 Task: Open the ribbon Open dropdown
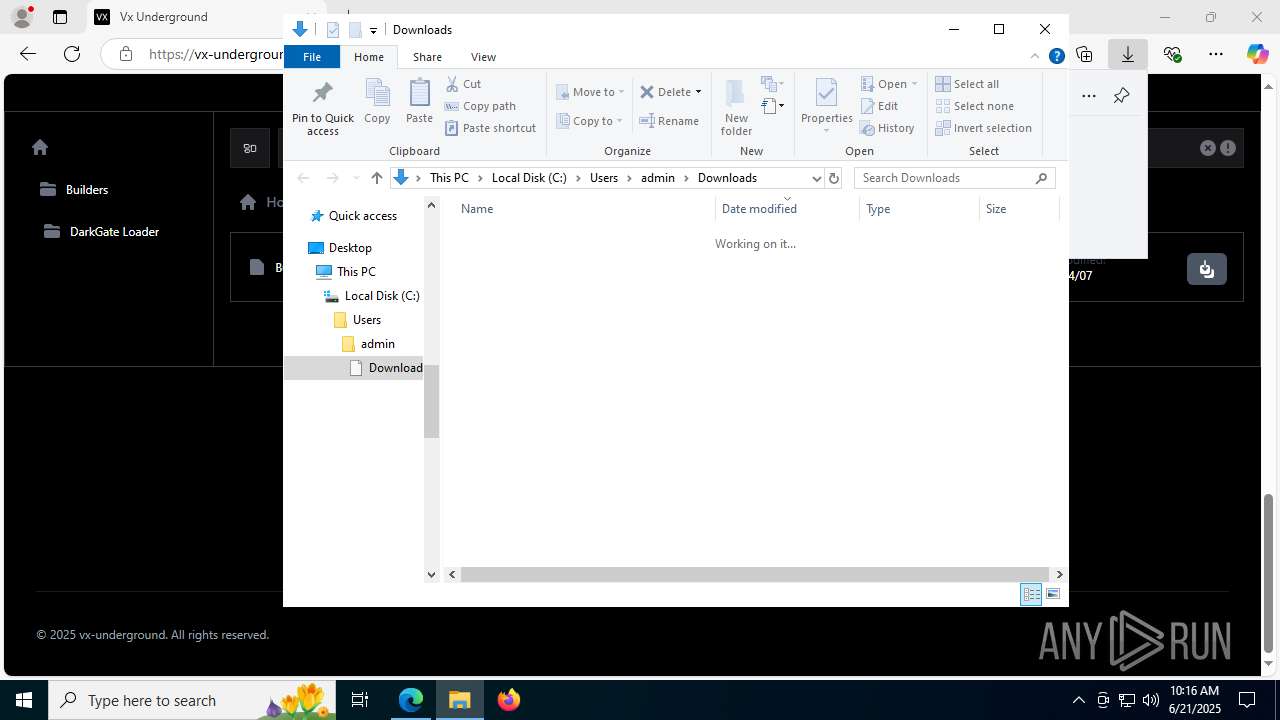click(x=888, y=84)
